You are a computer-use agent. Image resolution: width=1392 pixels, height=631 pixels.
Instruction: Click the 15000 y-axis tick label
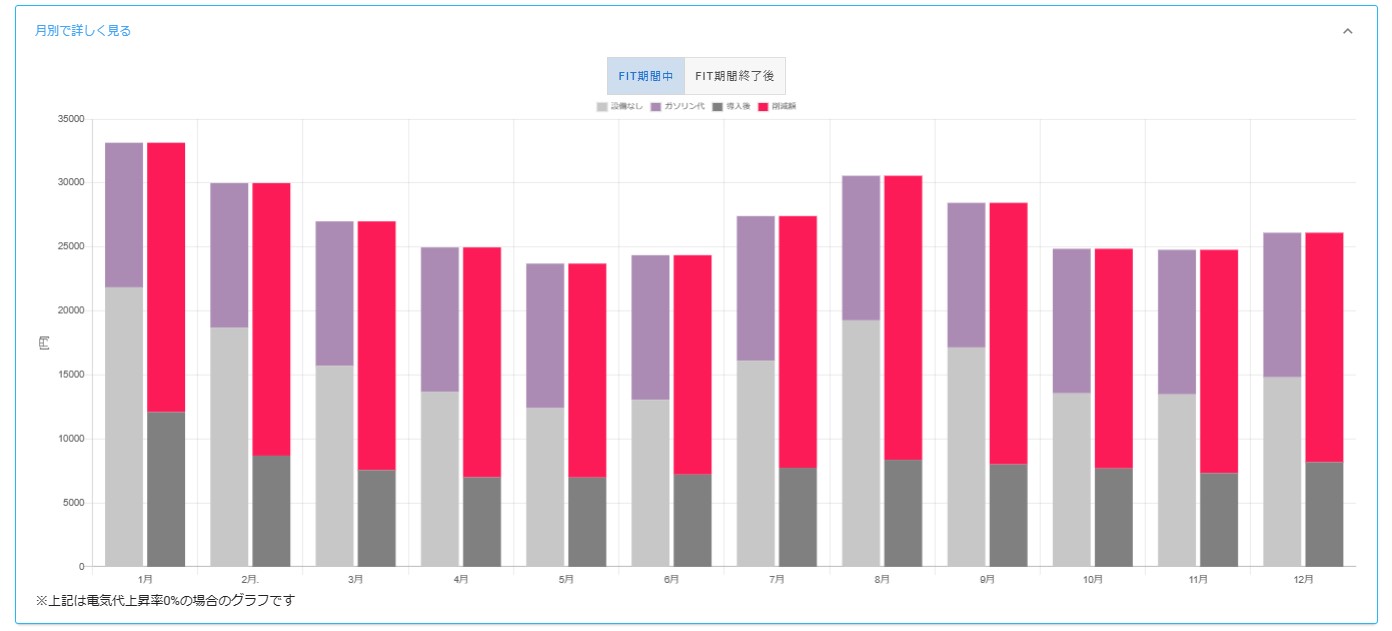point(72,375)
